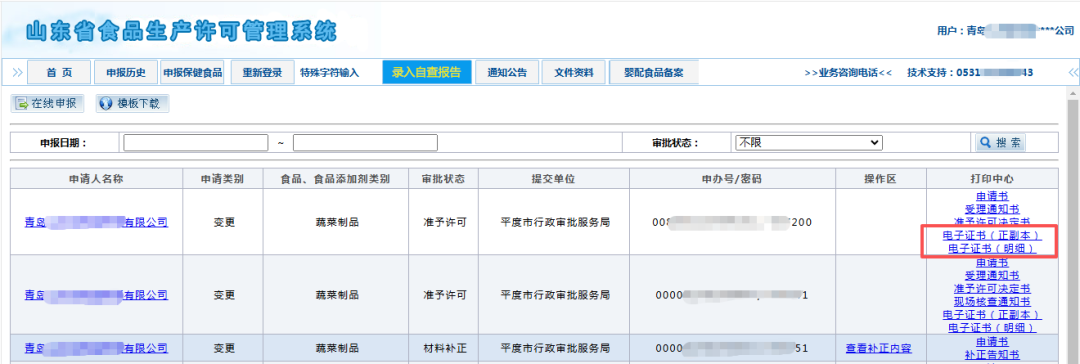This screenshot has width=1080, height=364.
Task: Switch to 申报保健食品 tab
Action: pyautogui.click(x=193, y=72)
